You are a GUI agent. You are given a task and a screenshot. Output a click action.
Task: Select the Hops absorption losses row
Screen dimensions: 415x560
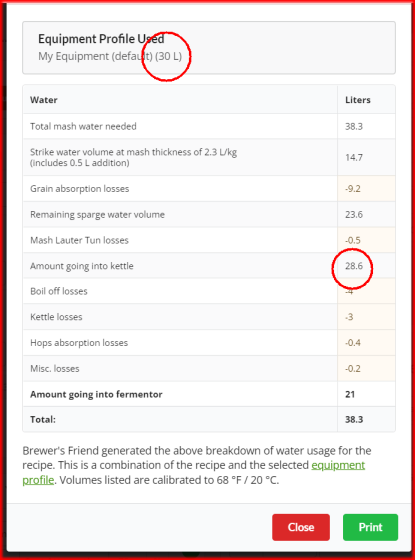[x=209, y=342]
